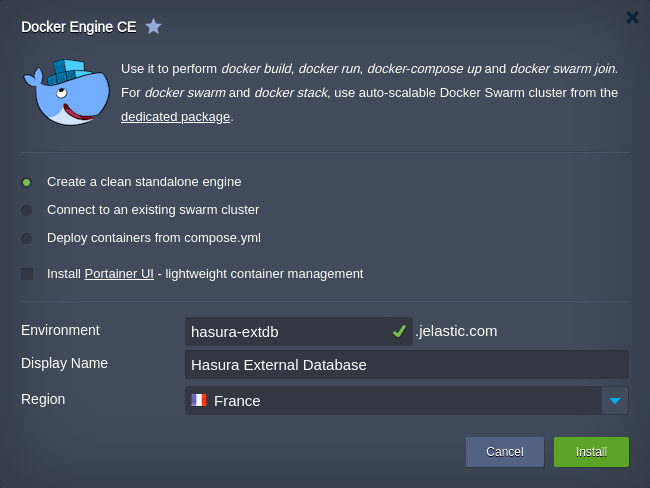Image resolution: width=650 pixels, height=488 pixels.
Task: Select Deploy containers from compose.yml option
Action: pos(27,238)
